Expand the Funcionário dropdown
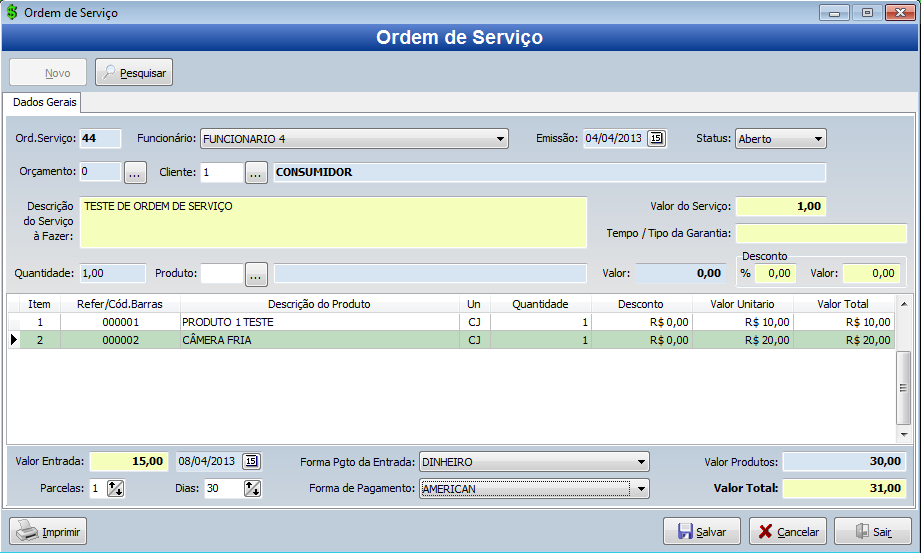 501,139
